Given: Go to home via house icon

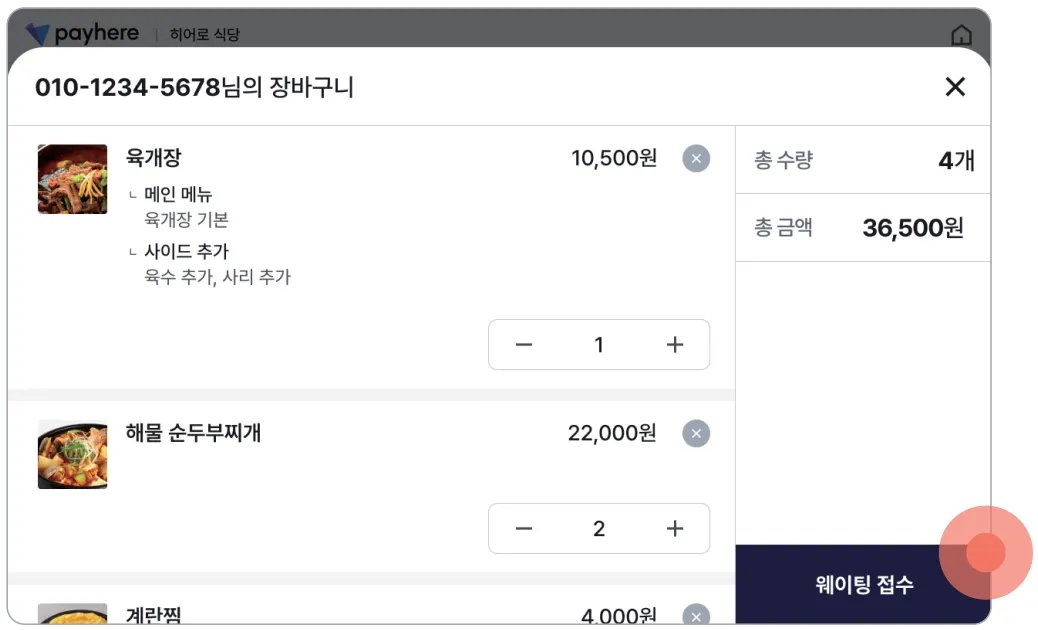Looking at the screenshot, I should (x=961, y=36).
